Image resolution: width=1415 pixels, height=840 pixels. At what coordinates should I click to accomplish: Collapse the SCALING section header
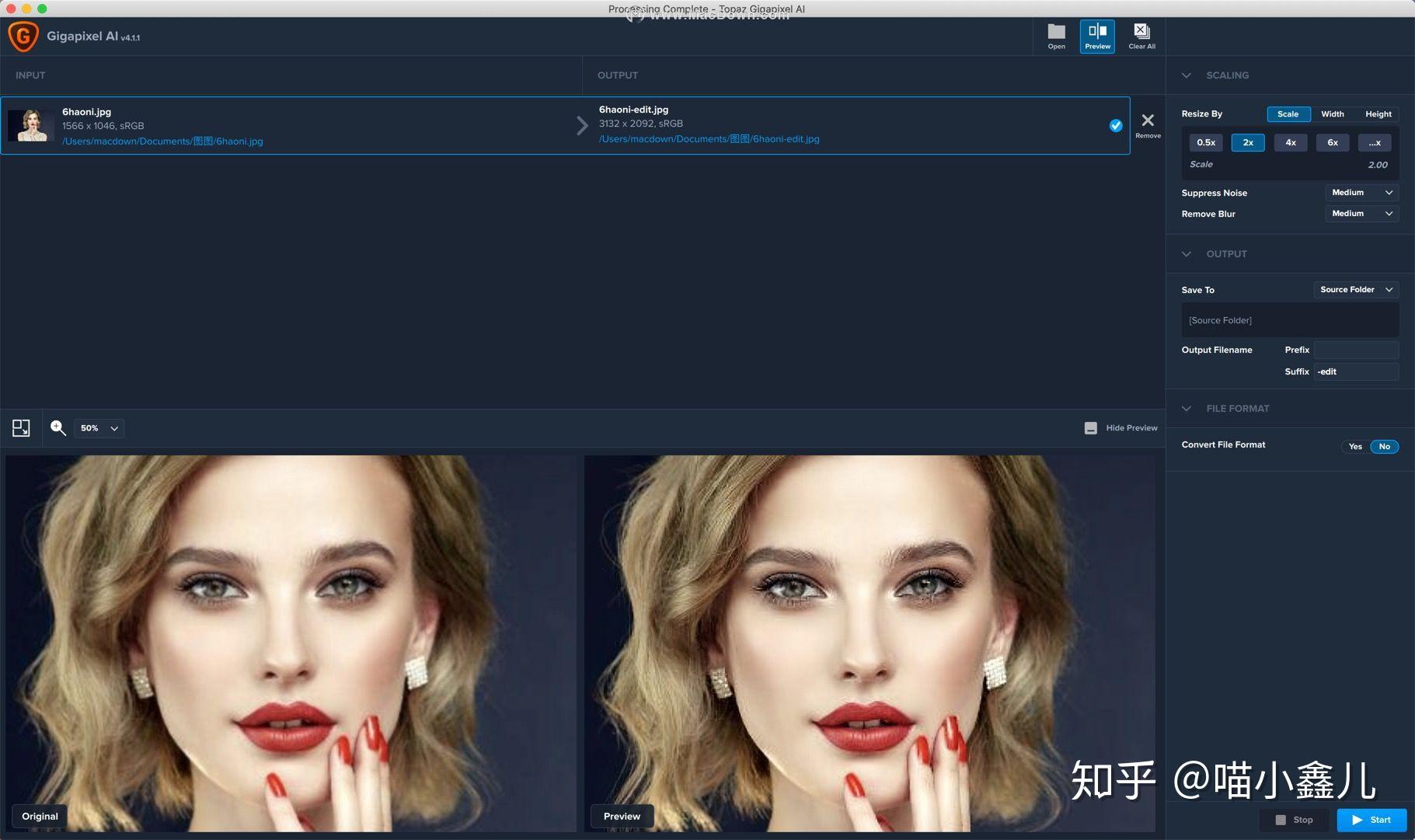point(1187,75)
